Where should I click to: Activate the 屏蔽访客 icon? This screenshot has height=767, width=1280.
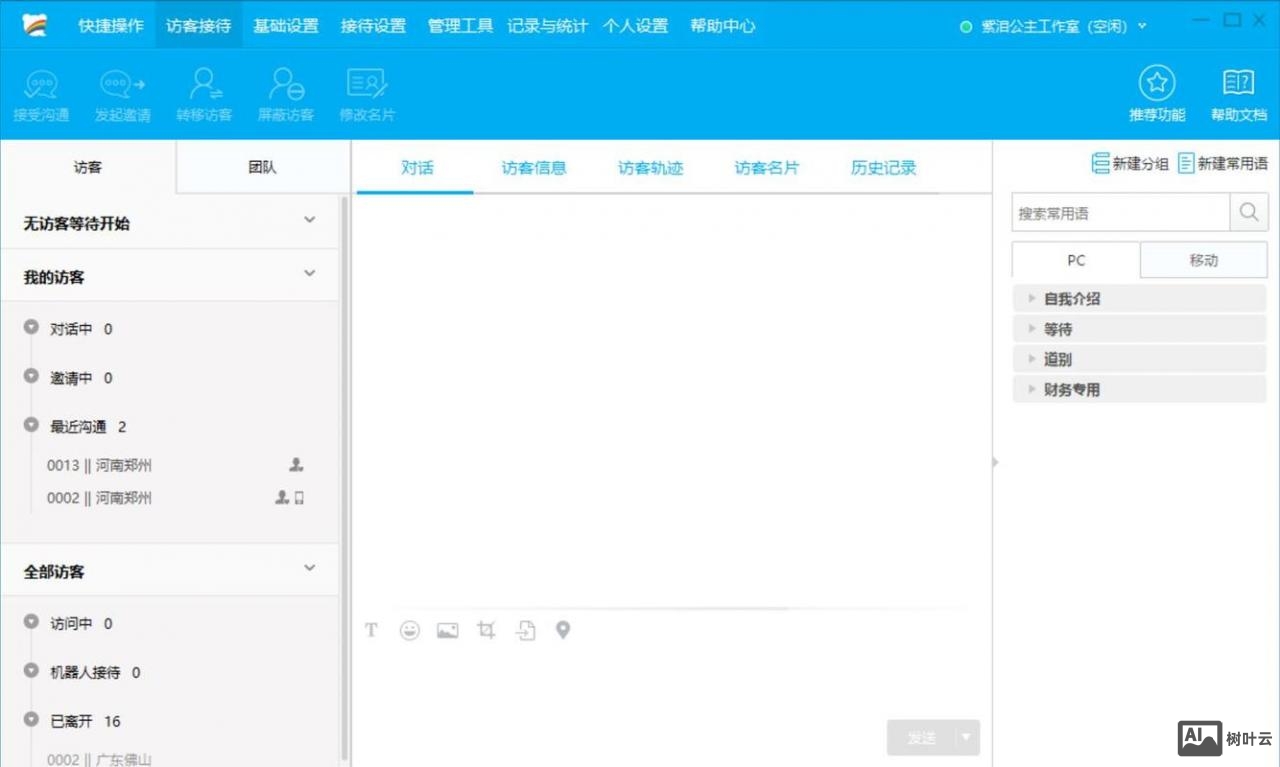285,93
